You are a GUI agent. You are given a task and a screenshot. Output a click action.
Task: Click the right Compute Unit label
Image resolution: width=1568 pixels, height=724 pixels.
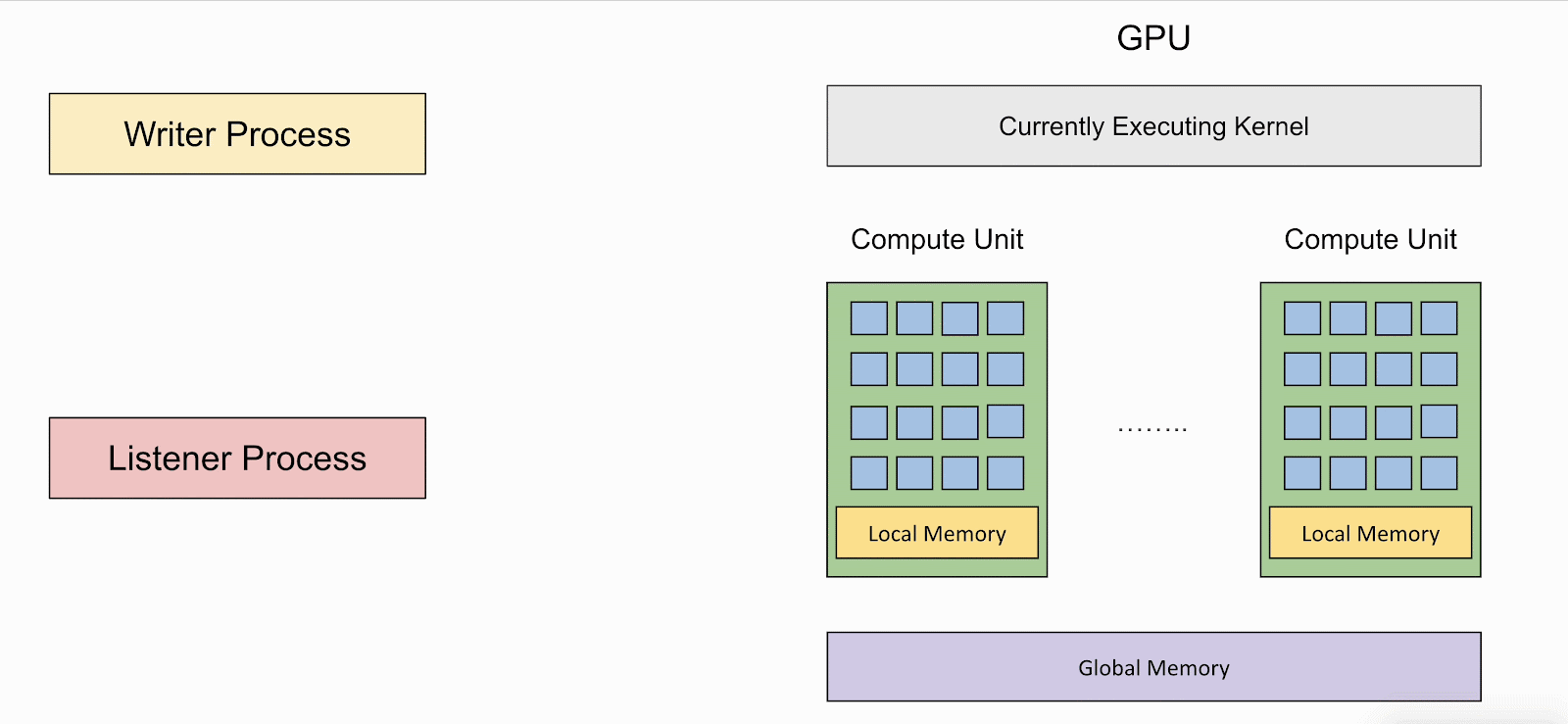[1370, 239]
